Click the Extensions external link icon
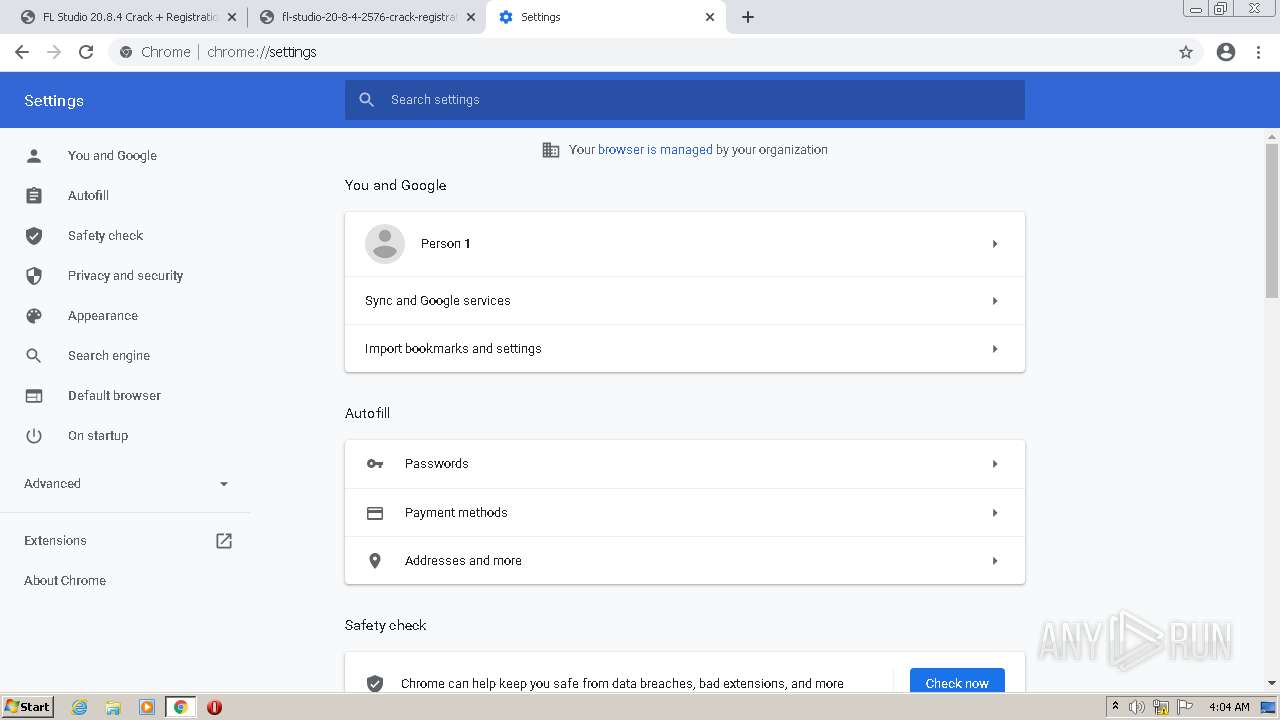Image resolution: width=1280 pixels, height=720 pixels. click(x=224, y=540)
